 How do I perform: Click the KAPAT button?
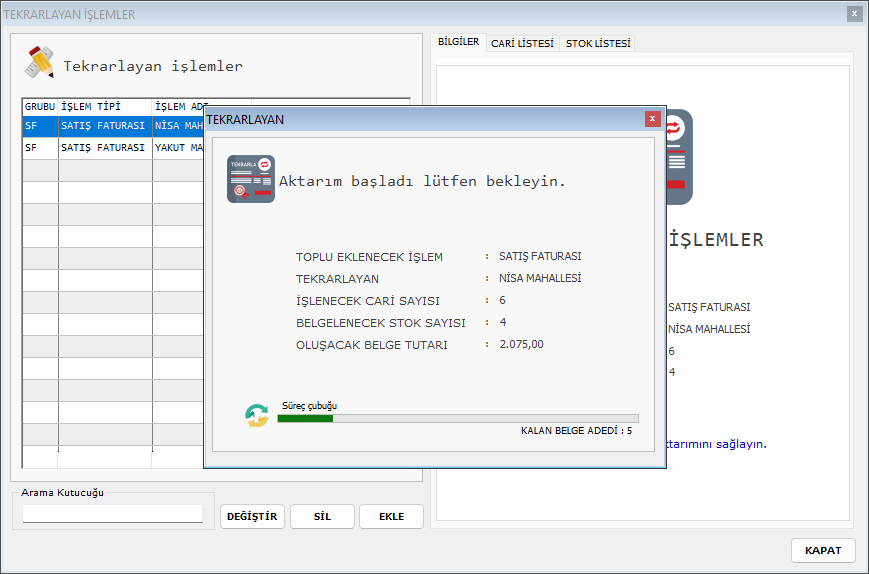823,550
